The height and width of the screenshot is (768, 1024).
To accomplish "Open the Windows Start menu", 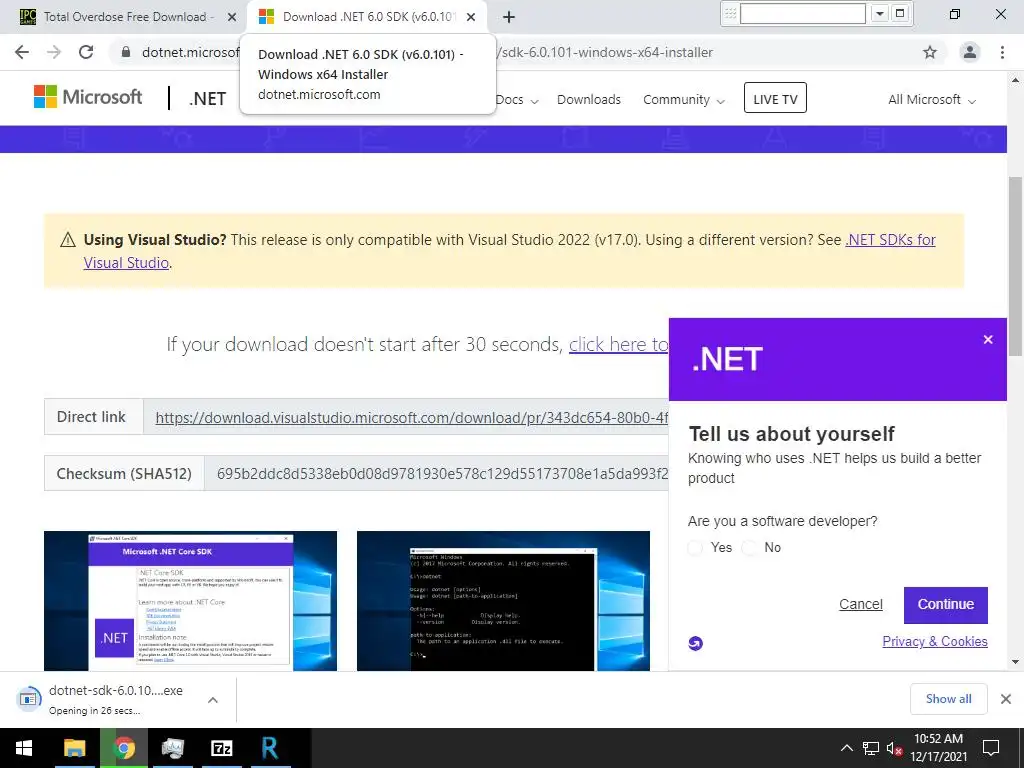I will pos(24,748).
